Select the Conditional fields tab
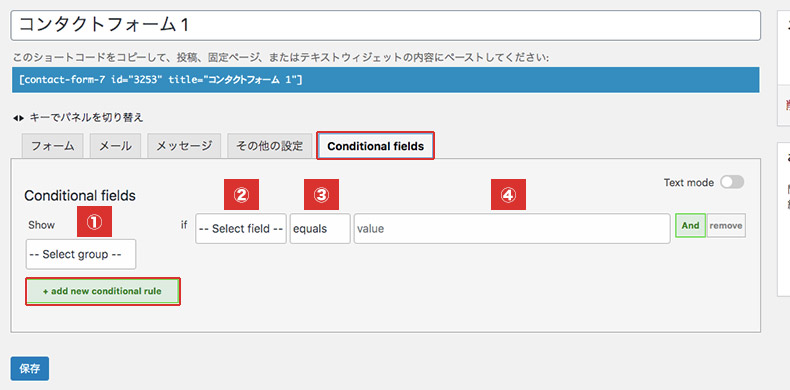Viewport: 790px width, 390px height. pyautogui.click(x=375, y=146)
